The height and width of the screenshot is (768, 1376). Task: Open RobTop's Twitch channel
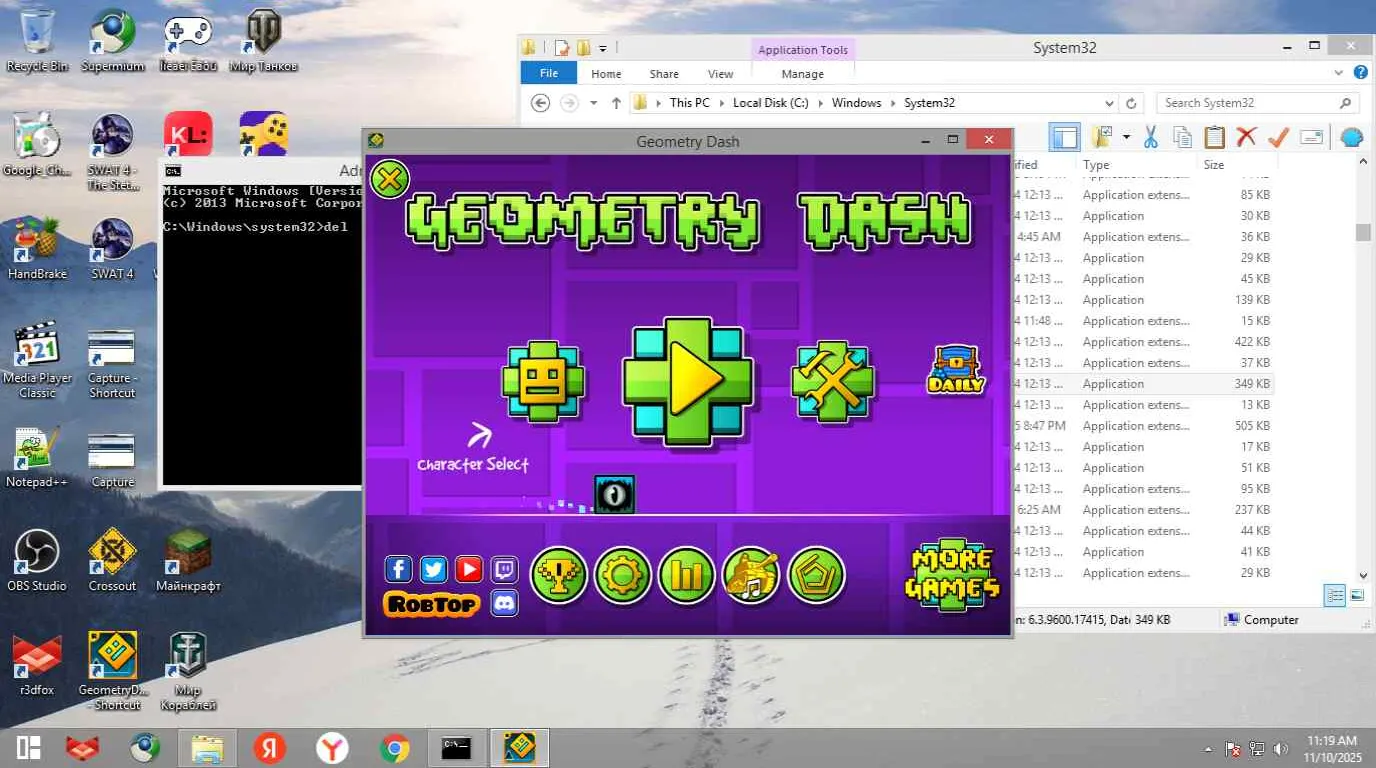tap(504, 569)
